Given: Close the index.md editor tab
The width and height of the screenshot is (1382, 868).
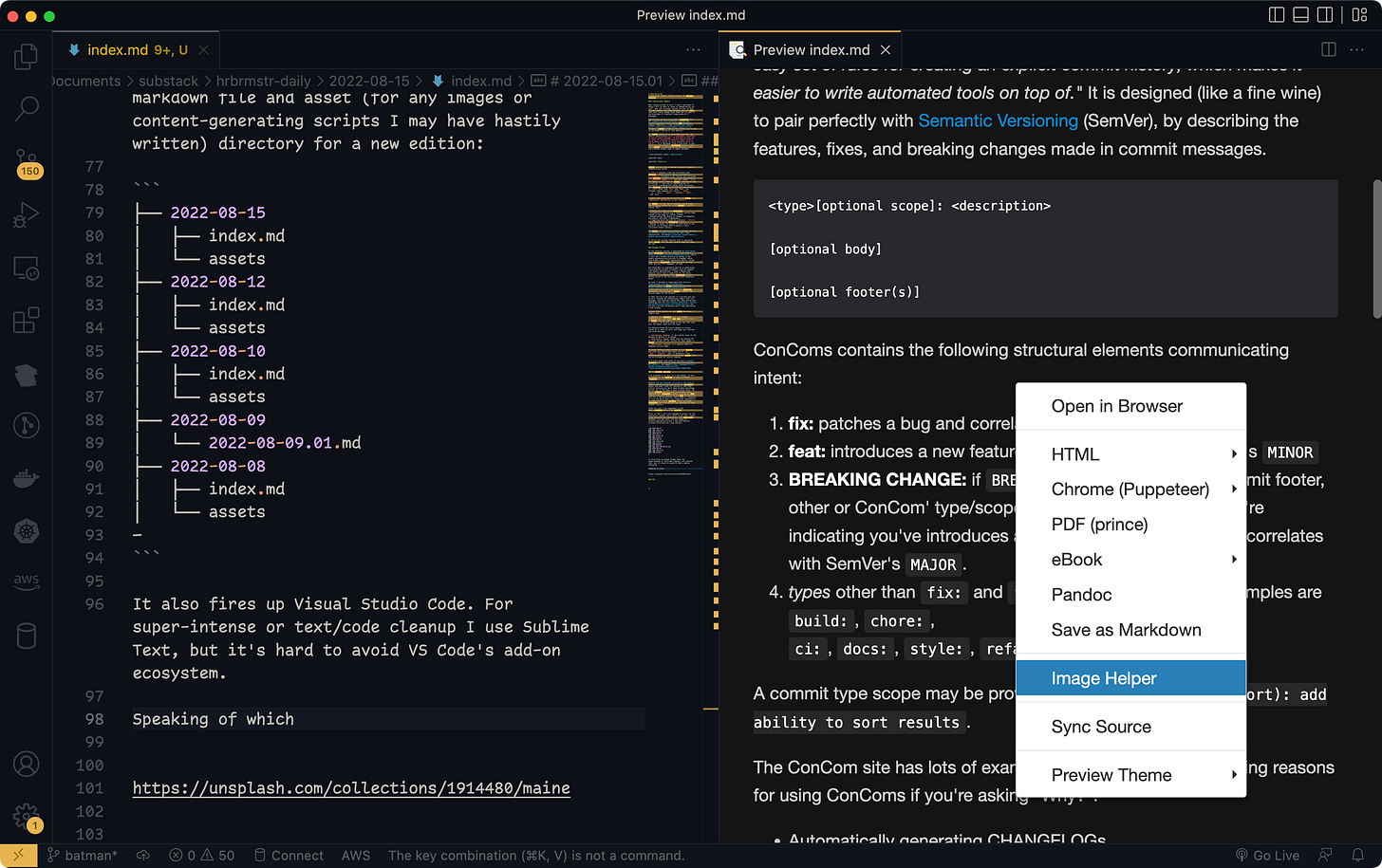Looking at the screenshot, I should 204,49.
